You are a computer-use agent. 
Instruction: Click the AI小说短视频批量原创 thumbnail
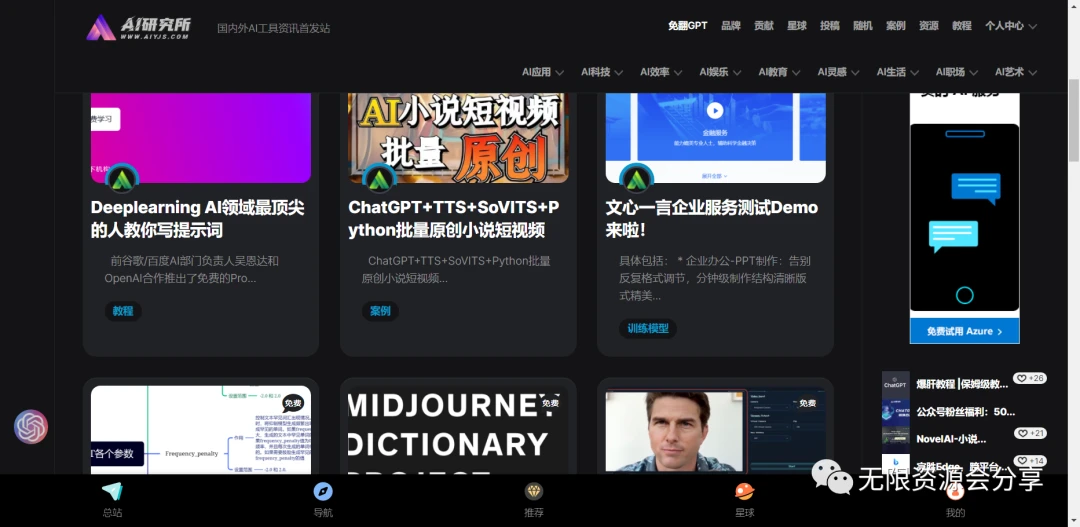click(x=458, y=138)
